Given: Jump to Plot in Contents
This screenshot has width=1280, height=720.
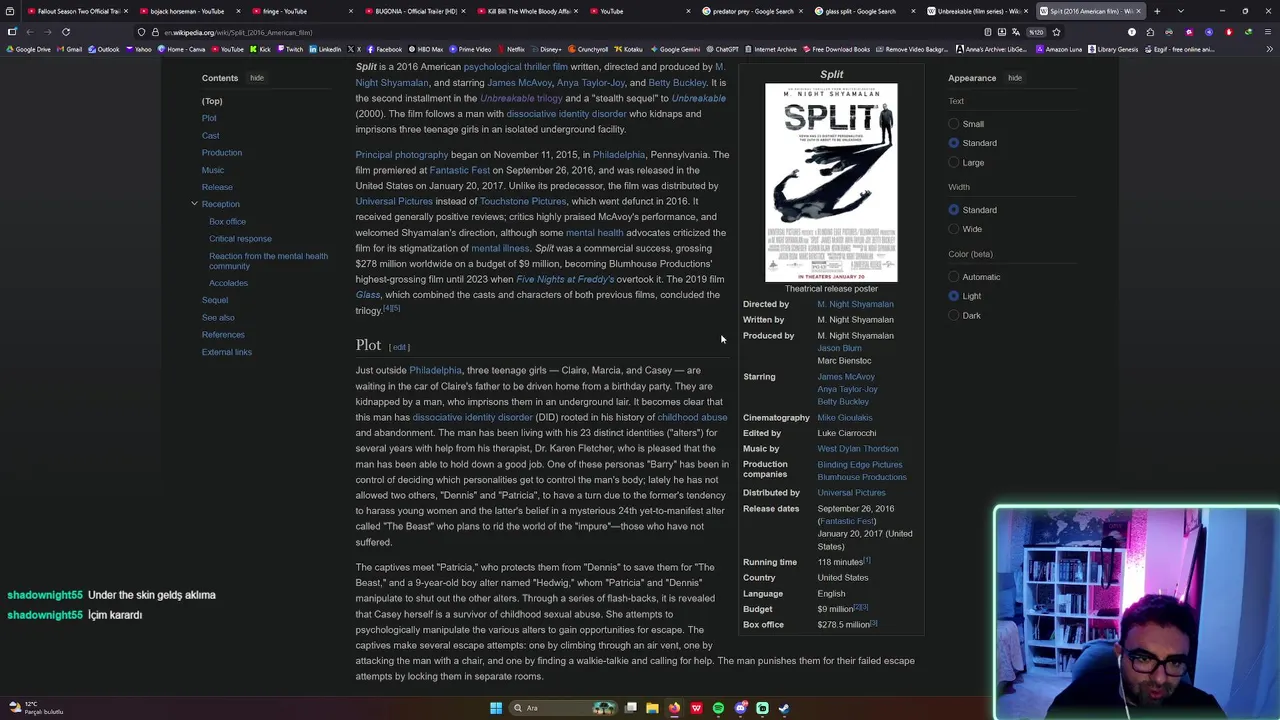Looking at the screenshot, I should [x=209, y=118].
